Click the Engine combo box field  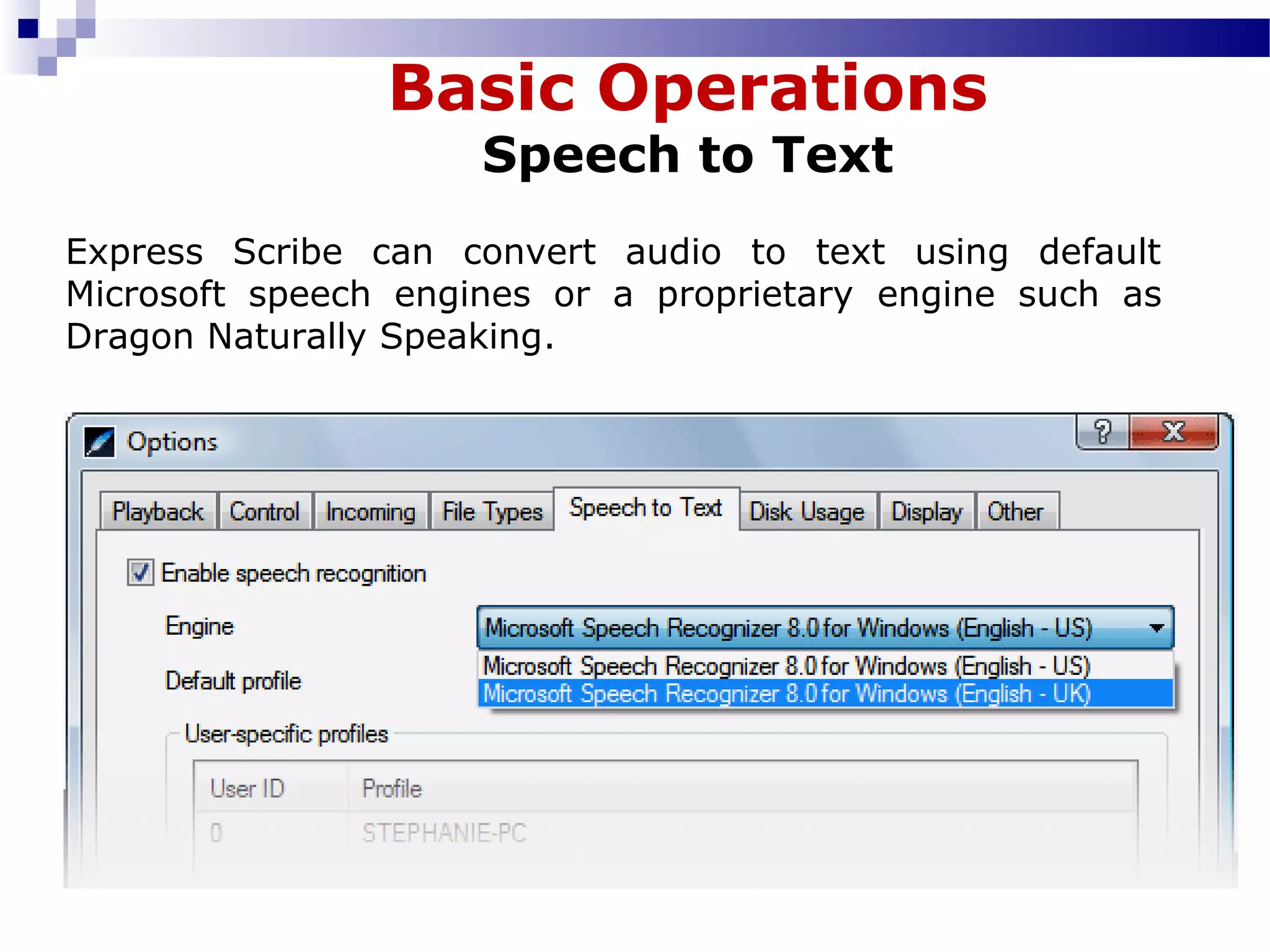(x=825, y=627)
